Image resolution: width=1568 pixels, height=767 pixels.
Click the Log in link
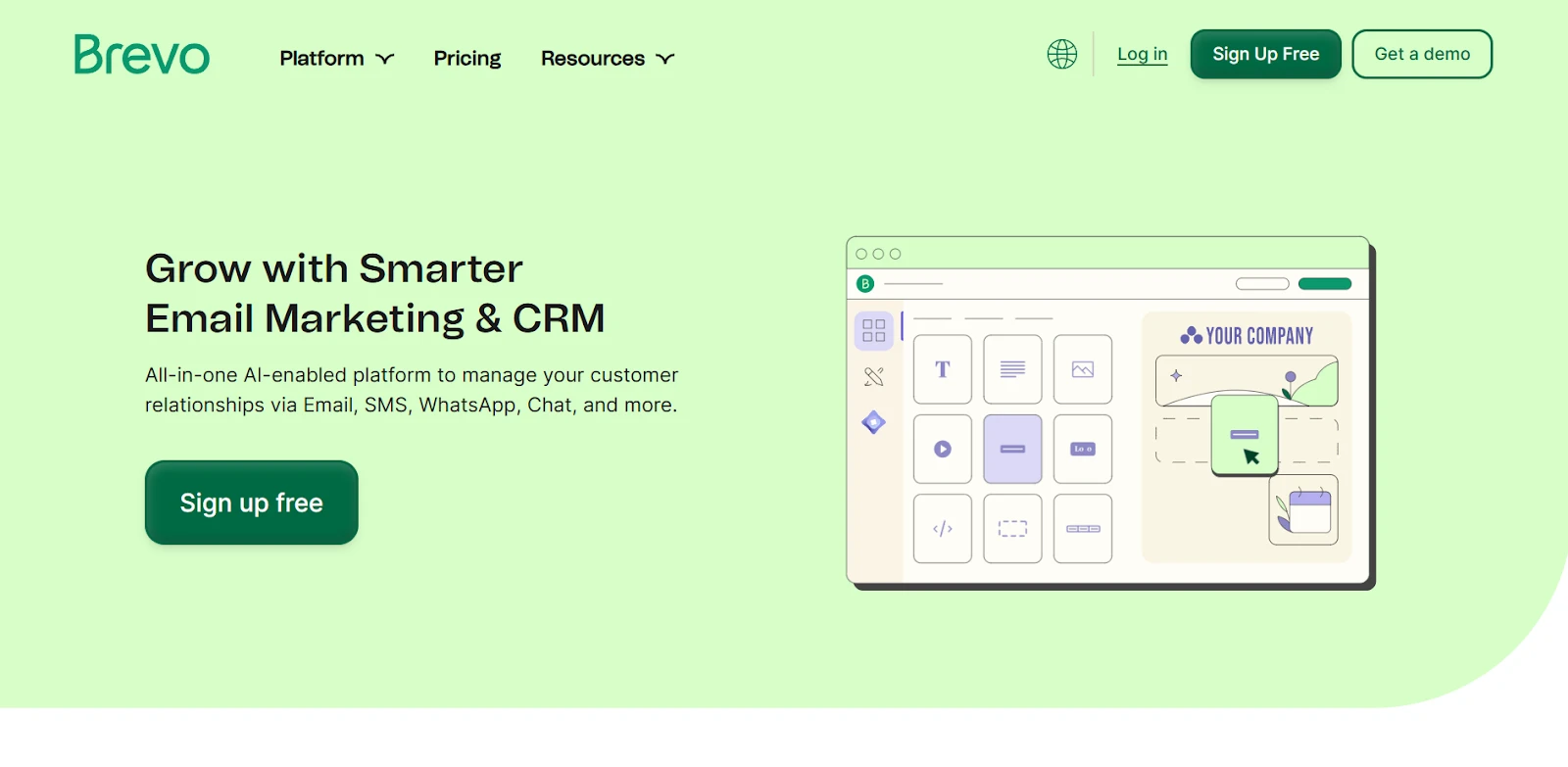point(1142,54)
